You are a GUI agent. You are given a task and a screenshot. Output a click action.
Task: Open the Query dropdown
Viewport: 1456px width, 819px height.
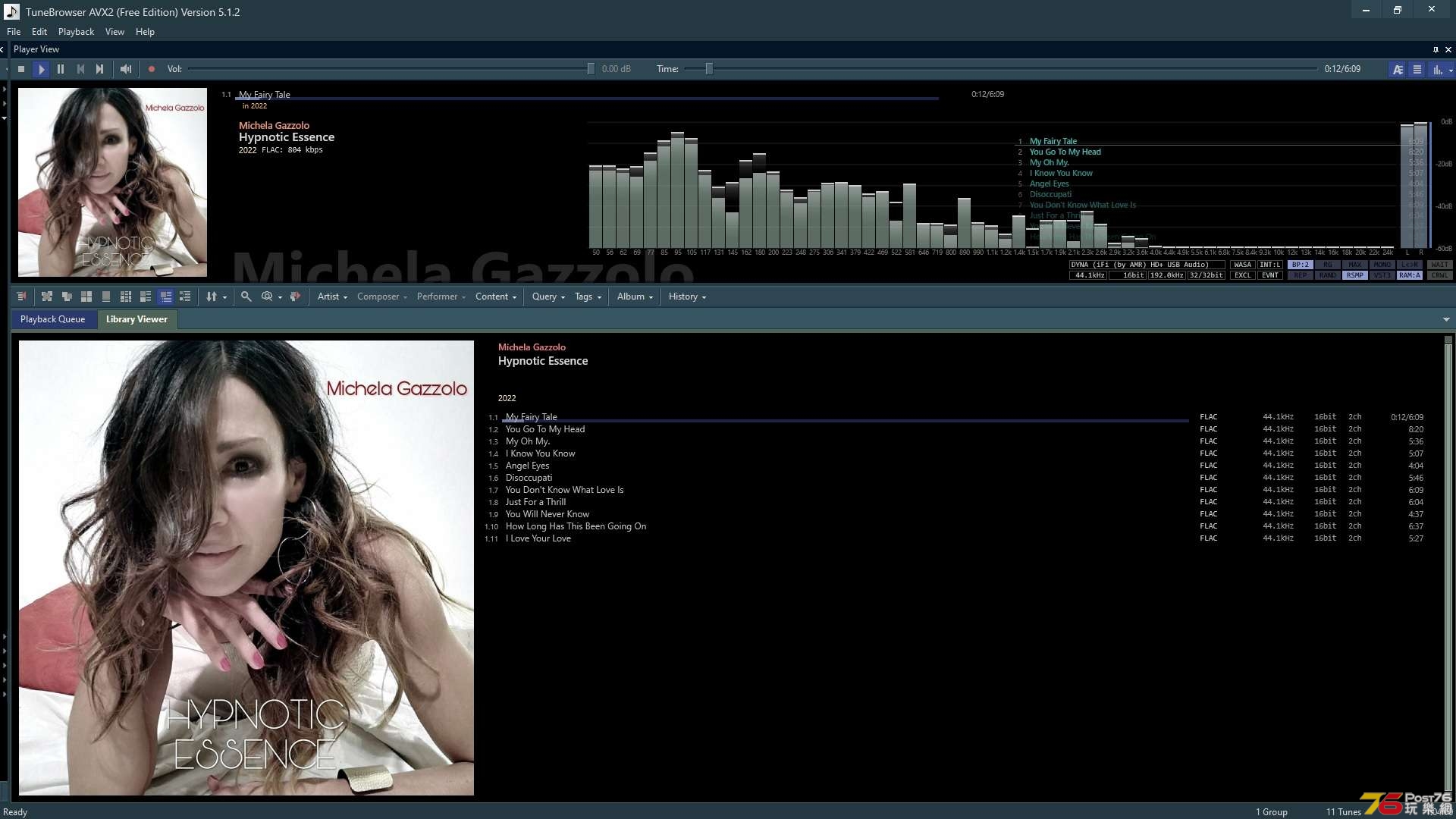point(548,297)
